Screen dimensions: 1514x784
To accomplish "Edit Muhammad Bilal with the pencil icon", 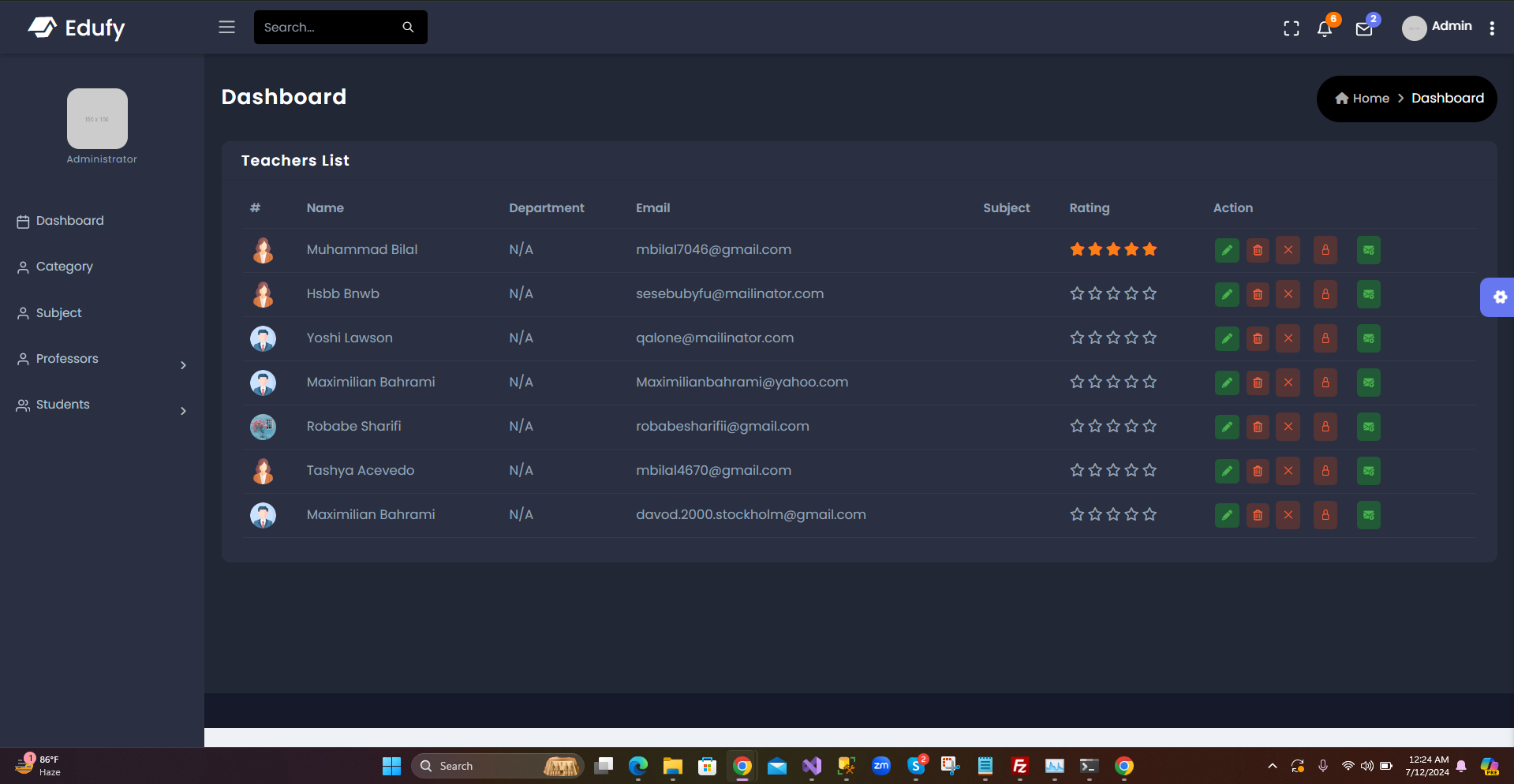I will click(x=1227, y=250).
